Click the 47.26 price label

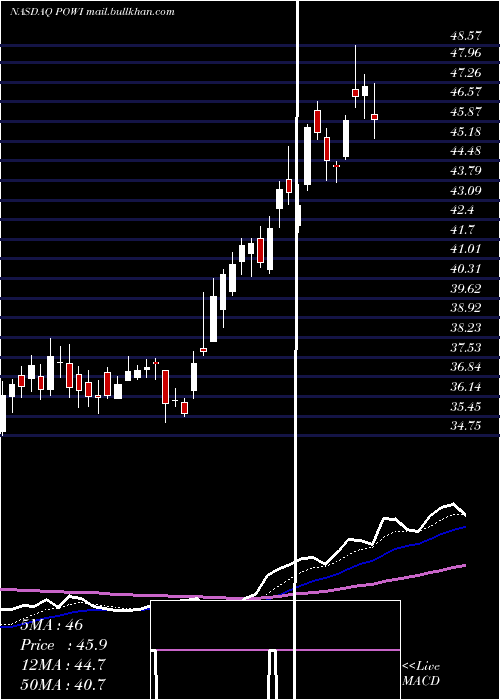click(466, 73)
